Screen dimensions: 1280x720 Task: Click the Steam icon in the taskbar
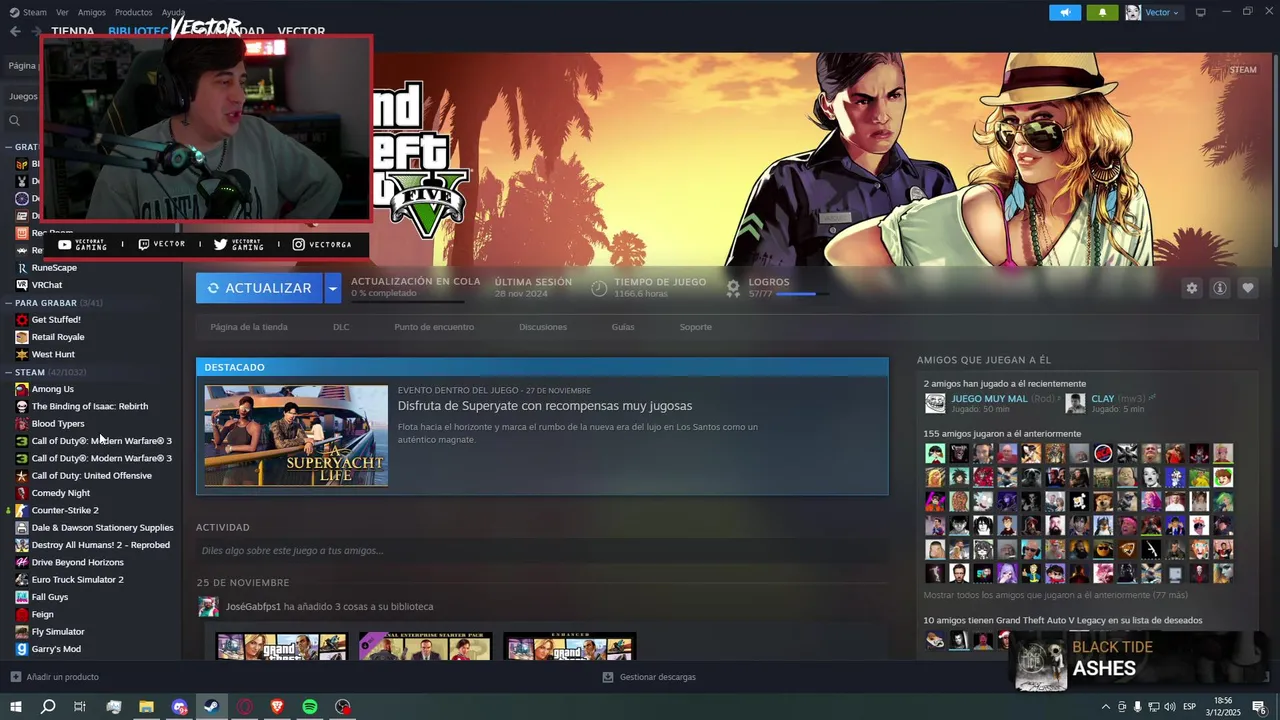click(x=211, y=707)
